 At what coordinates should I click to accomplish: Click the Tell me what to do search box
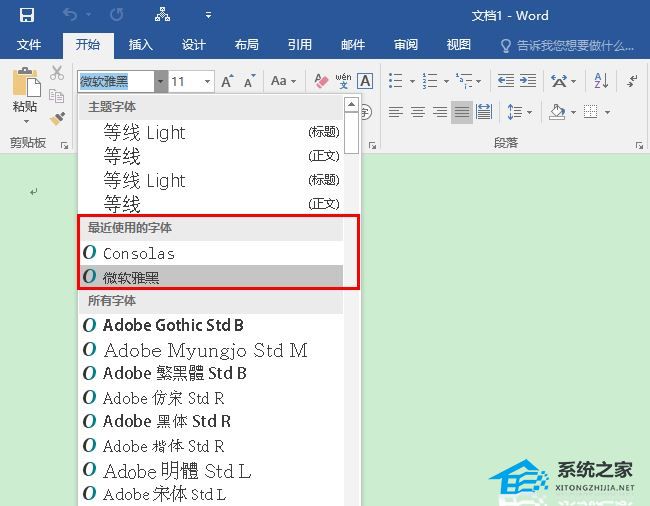567,45
